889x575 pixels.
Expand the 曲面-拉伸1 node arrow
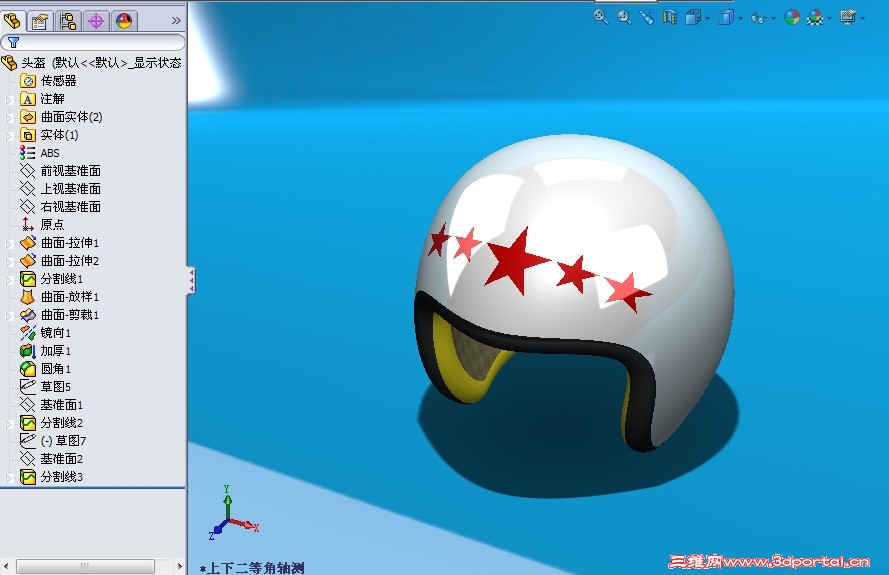pyautogui.click(x=9, y=244)
